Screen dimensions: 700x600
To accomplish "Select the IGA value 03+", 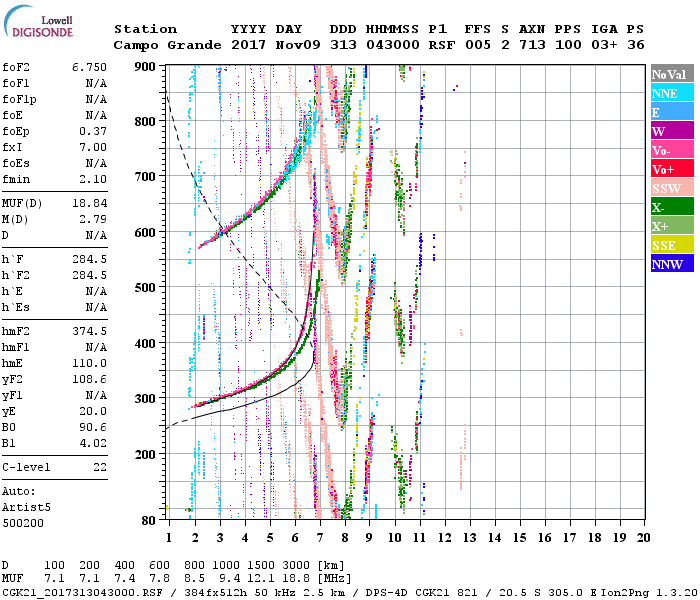I will coord(604,45).
